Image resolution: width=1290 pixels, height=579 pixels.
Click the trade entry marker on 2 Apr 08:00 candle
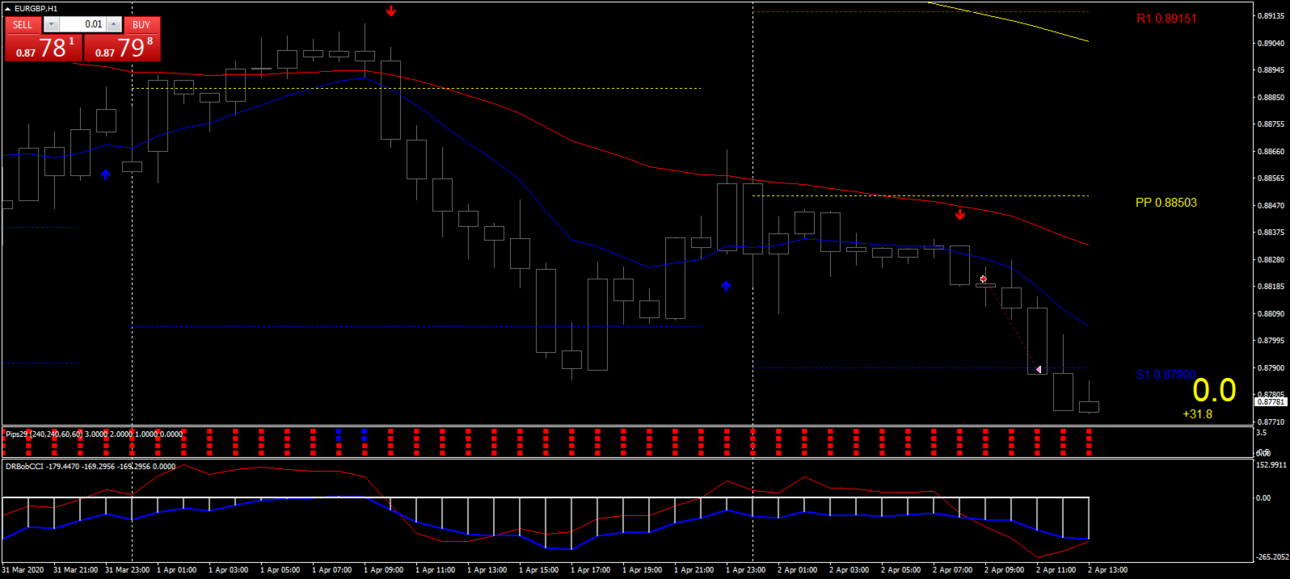(x=984, y=279)
